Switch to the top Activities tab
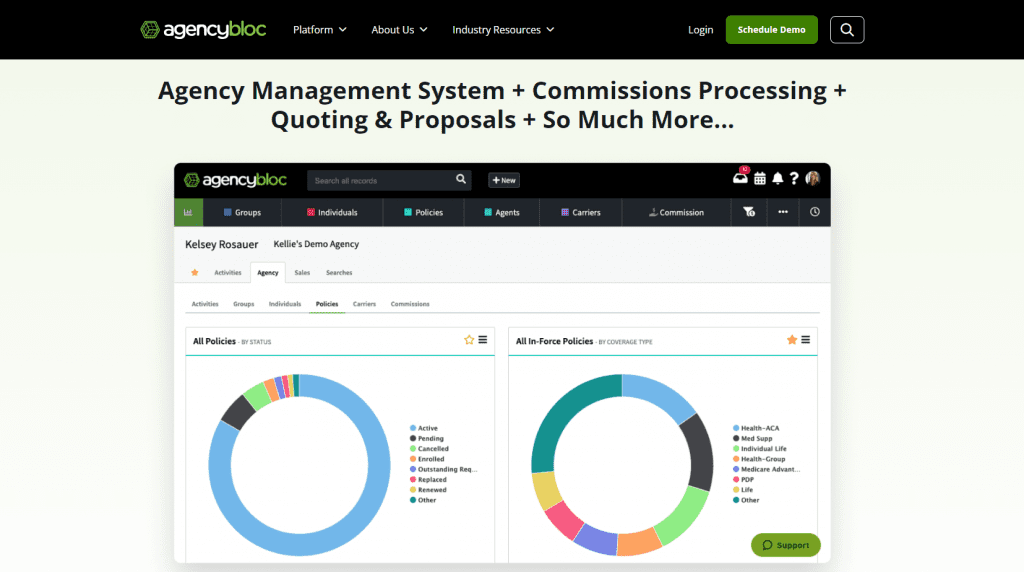 click(228, 272)
